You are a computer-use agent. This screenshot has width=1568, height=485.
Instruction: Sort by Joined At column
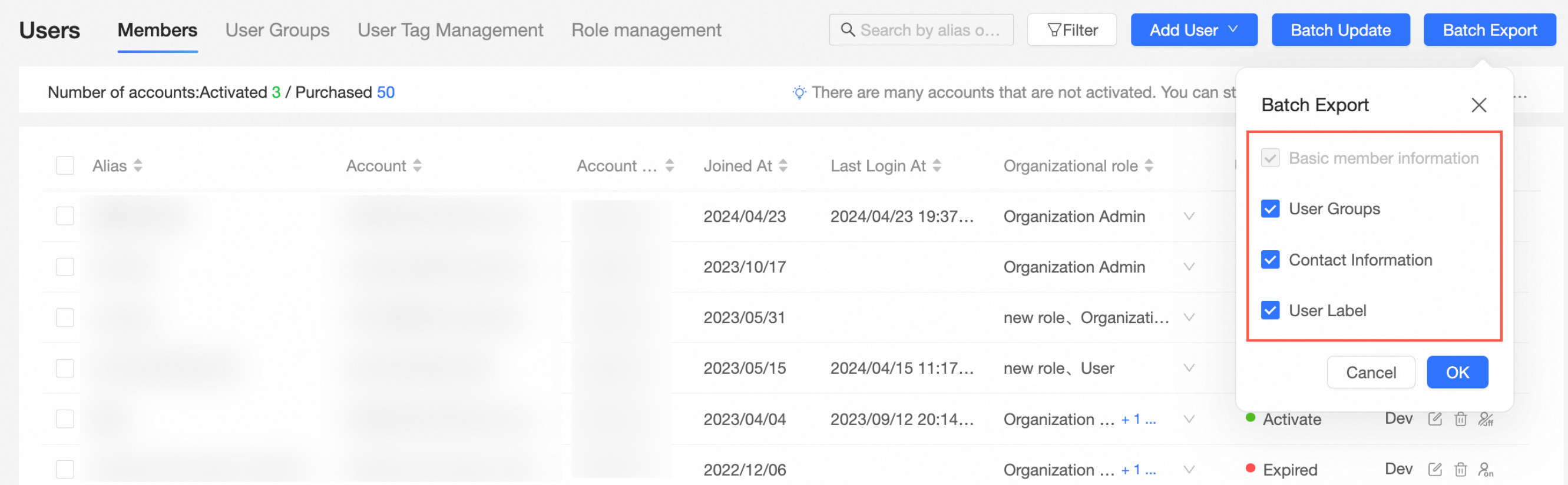coord(783,165)
